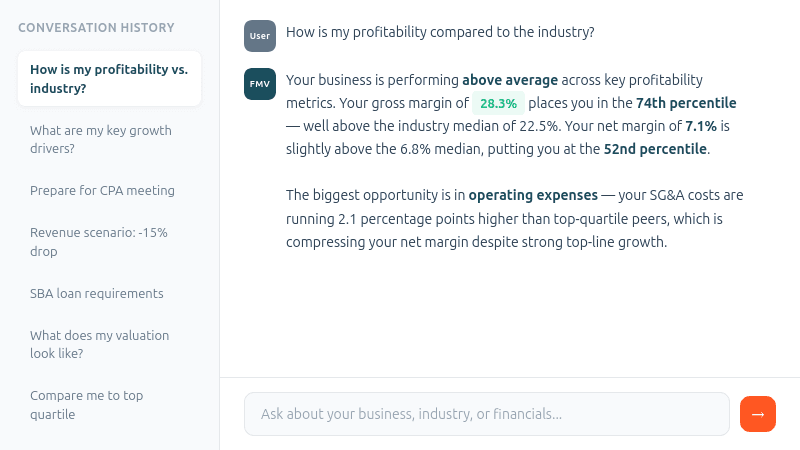Image resolution: width=800 pixels, height=450 pixels.
Task: Click the bold '52nd percentile' text
Action: click(655, 150)
